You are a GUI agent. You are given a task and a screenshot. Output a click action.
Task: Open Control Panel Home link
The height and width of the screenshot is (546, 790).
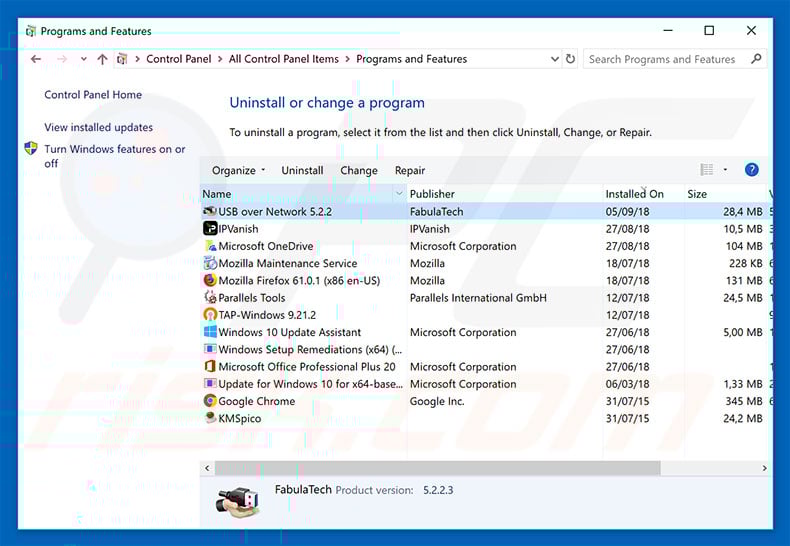[93, 95]
